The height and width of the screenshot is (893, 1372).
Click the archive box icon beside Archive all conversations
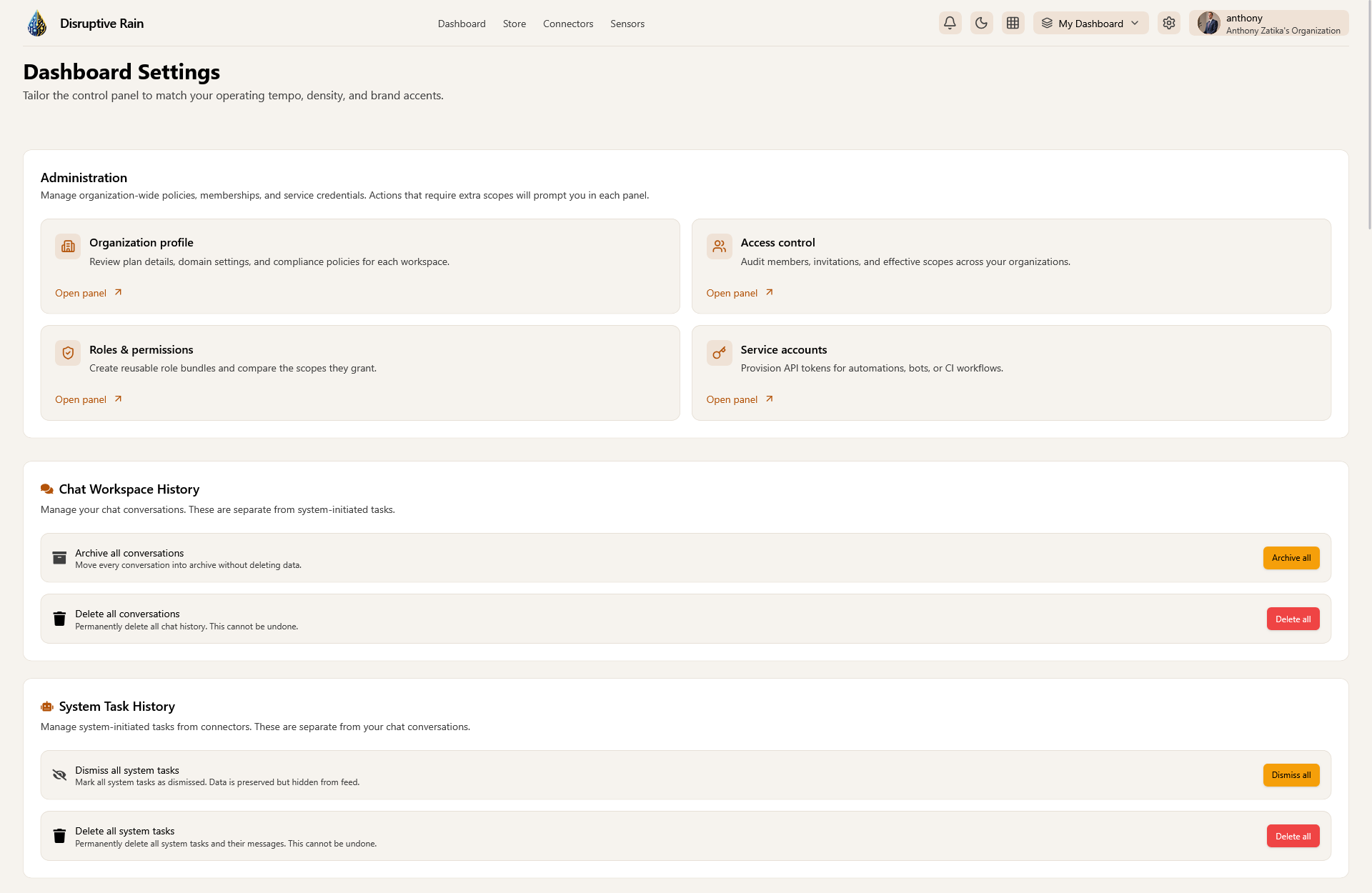point(59,558)
